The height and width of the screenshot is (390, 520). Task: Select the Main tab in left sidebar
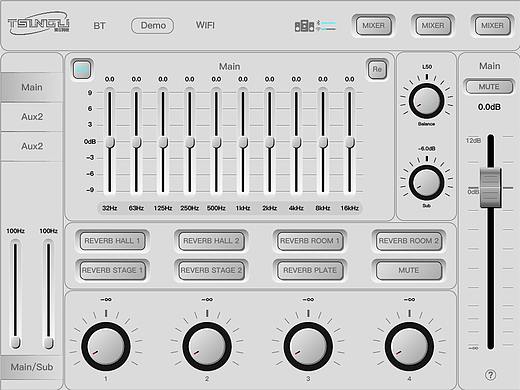click(32, 87)
